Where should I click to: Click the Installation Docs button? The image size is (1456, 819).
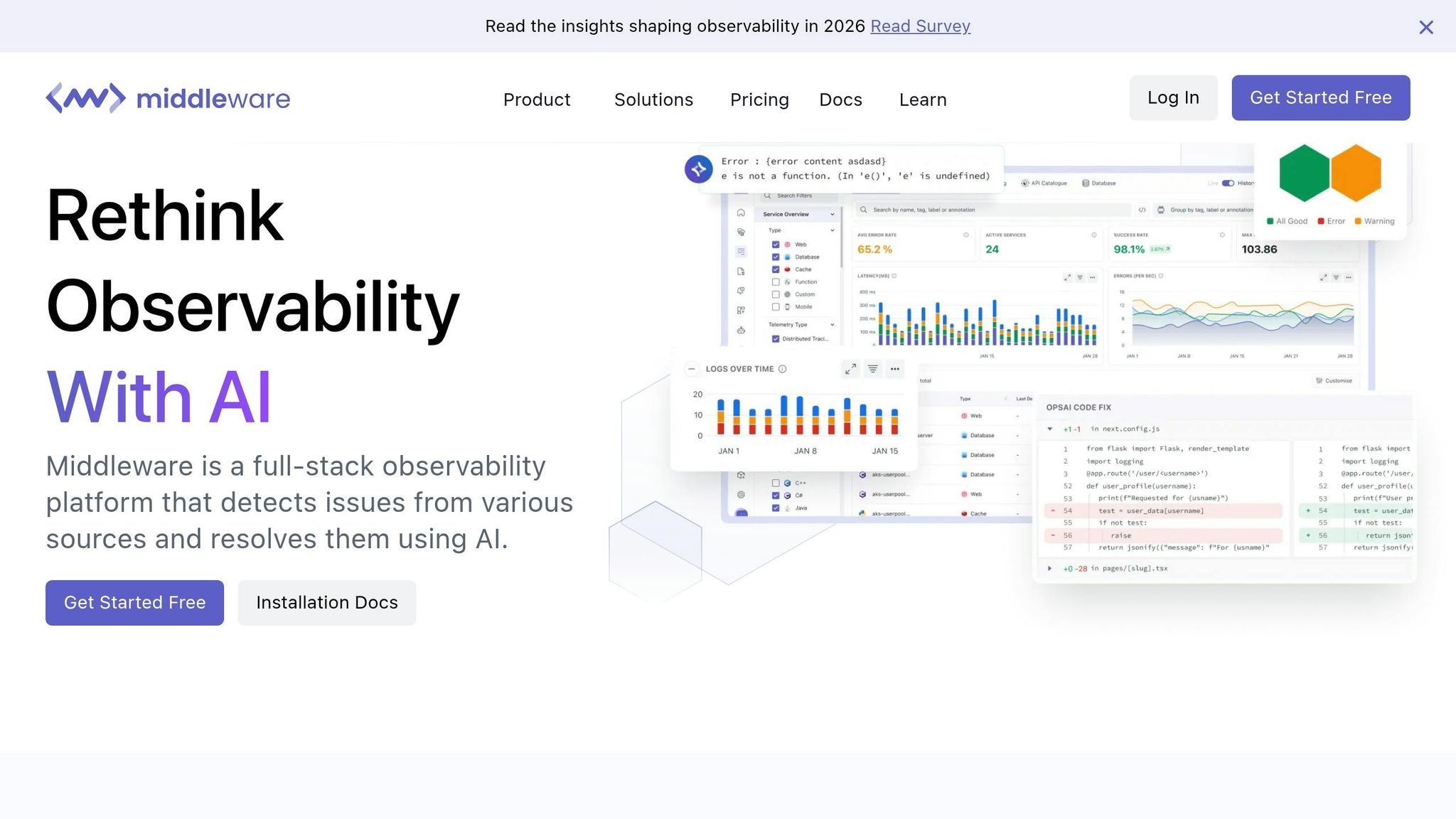(326, 603)
